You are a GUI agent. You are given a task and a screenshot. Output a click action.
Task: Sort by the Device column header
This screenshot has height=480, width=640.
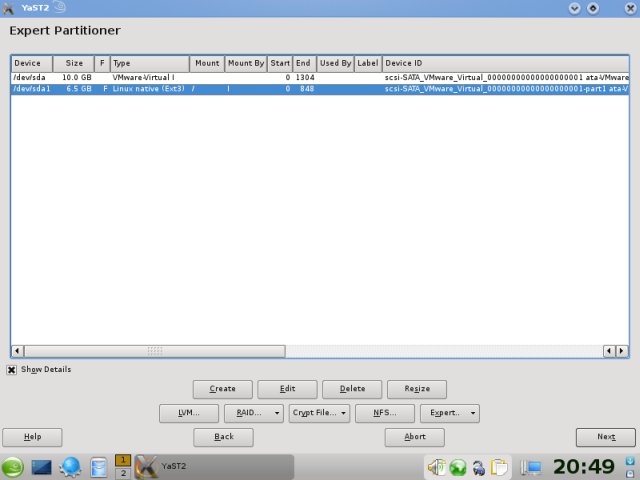coord(32,63)
